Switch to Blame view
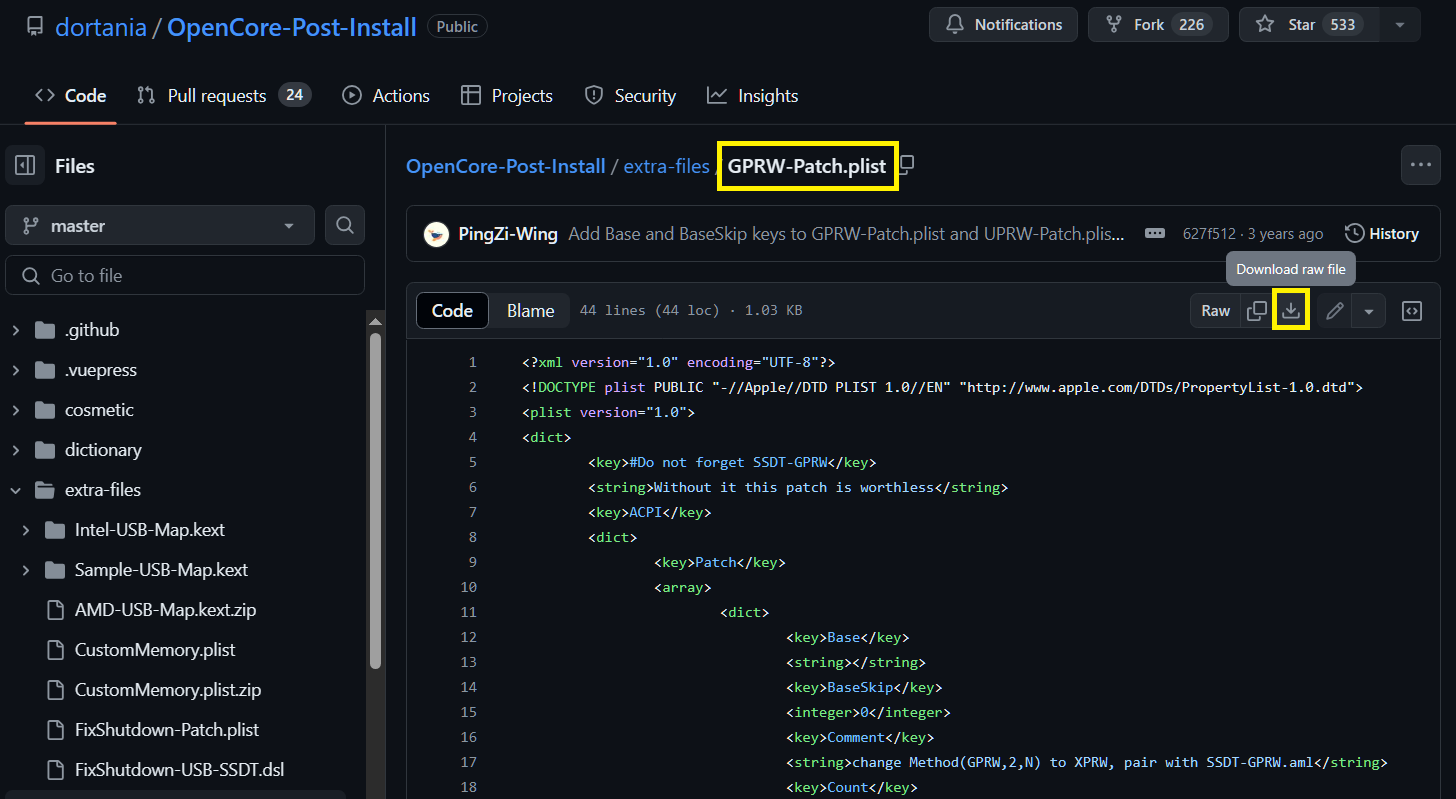 [530, 311]
